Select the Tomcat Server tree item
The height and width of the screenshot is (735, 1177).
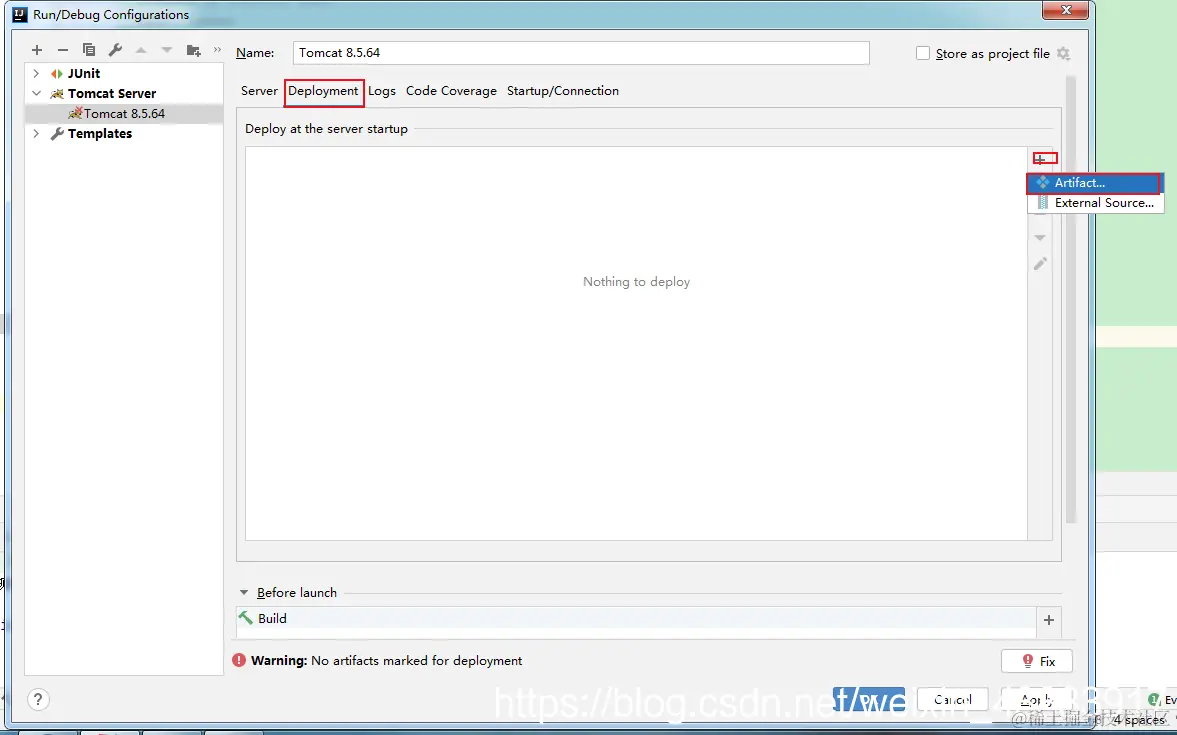pos(112,93)
